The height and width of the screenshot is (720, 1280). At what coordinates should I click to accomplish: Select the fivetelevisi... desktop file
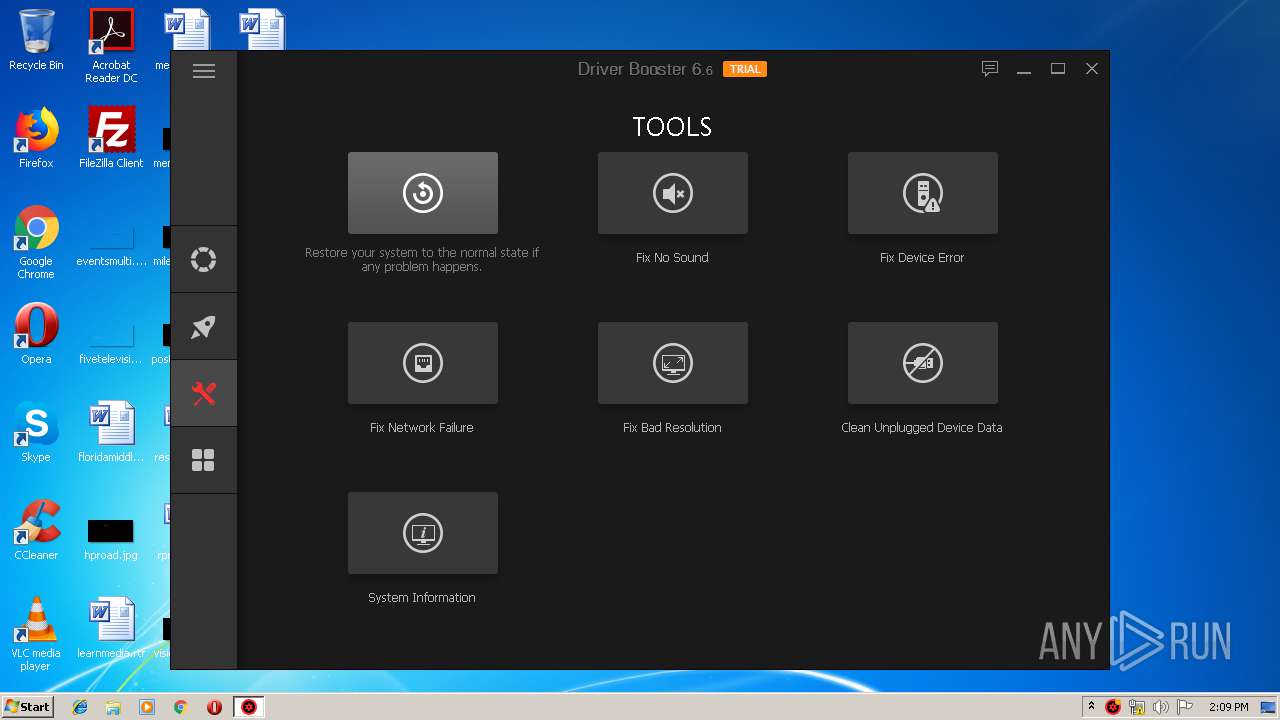click(x=111, y=340)
